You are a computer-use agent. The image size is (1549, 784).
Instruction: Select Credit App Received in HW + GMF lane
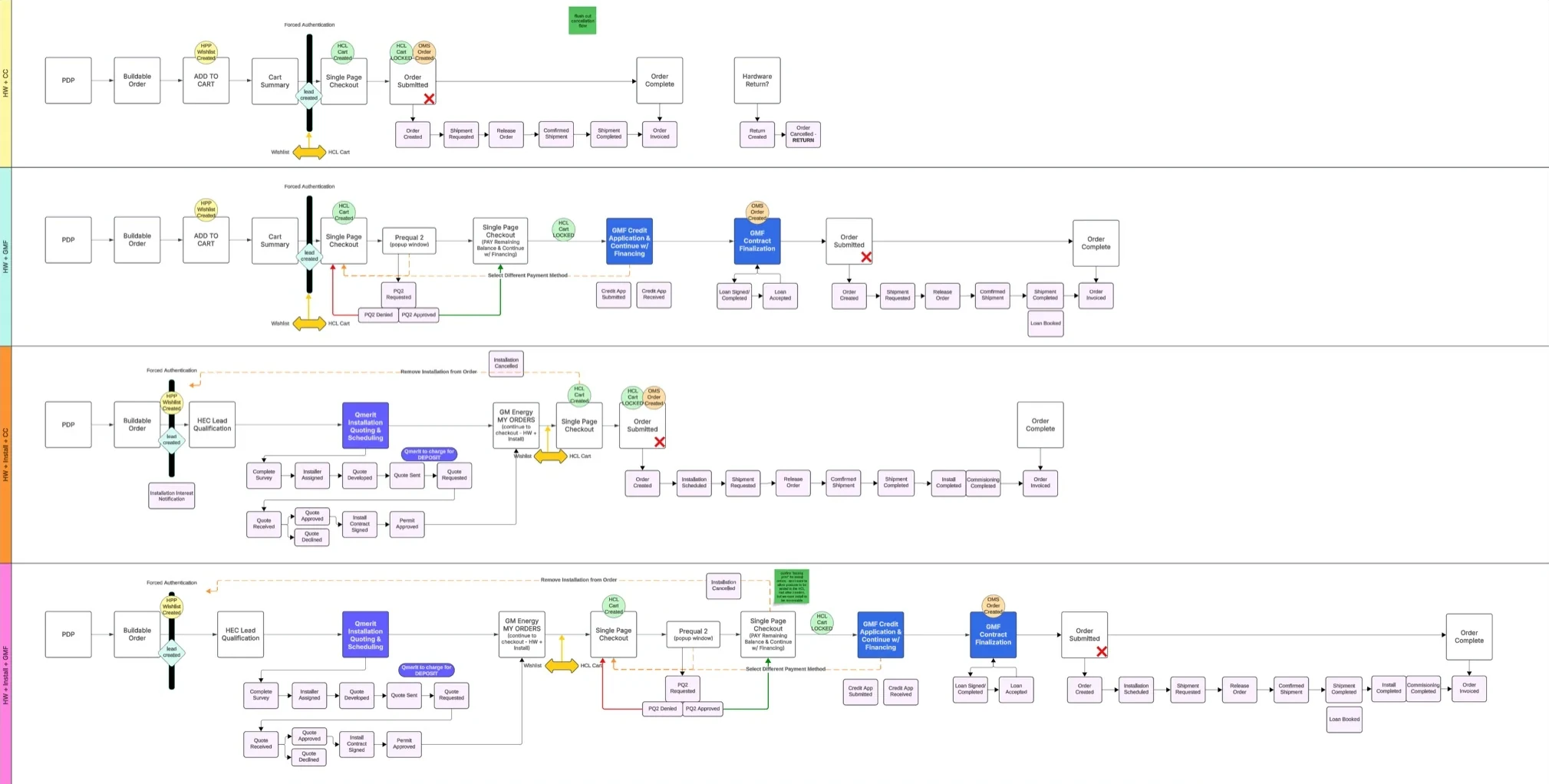point(654,295)
